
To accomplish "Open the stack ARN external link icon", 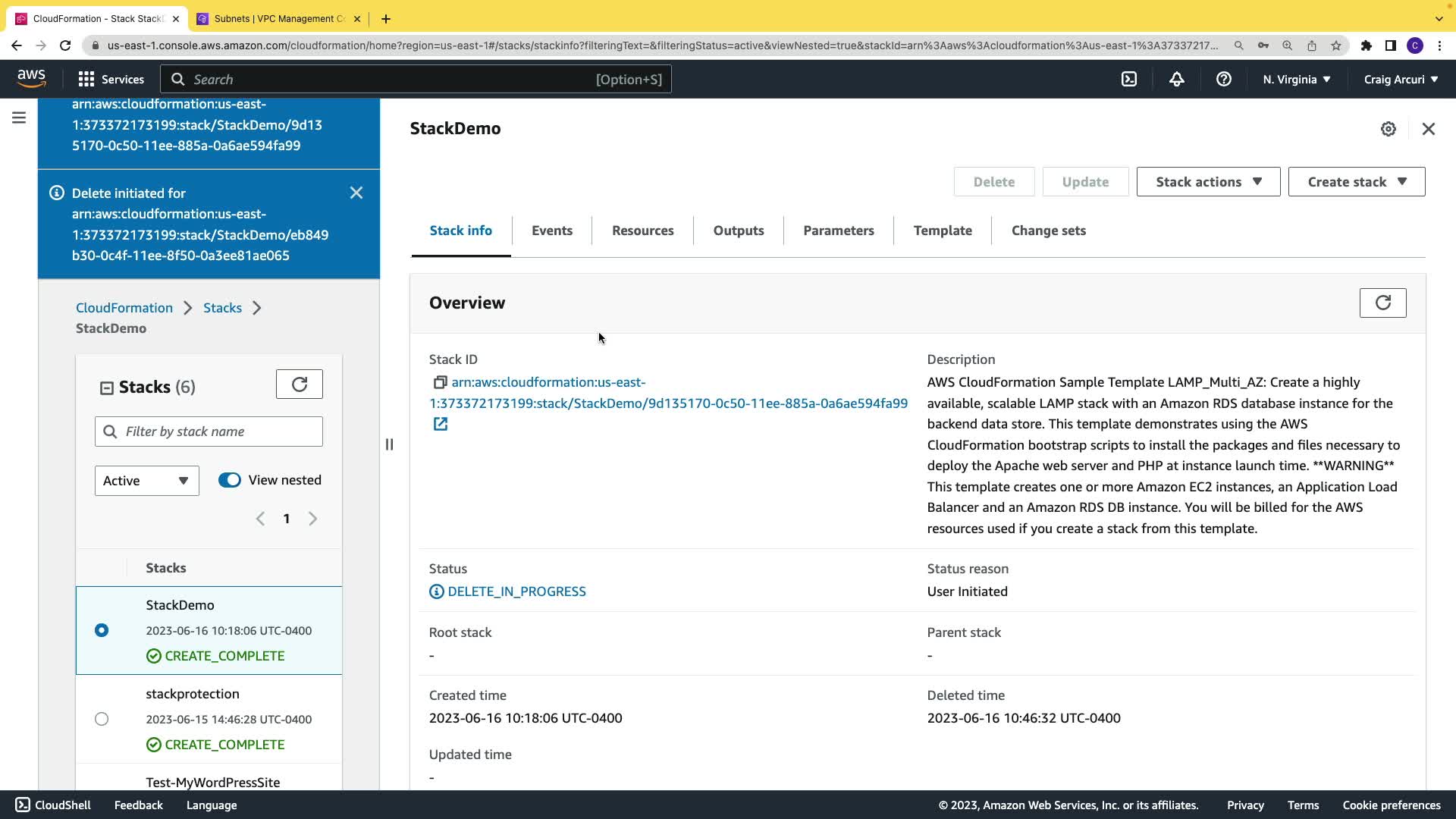I will pos(440,424).
